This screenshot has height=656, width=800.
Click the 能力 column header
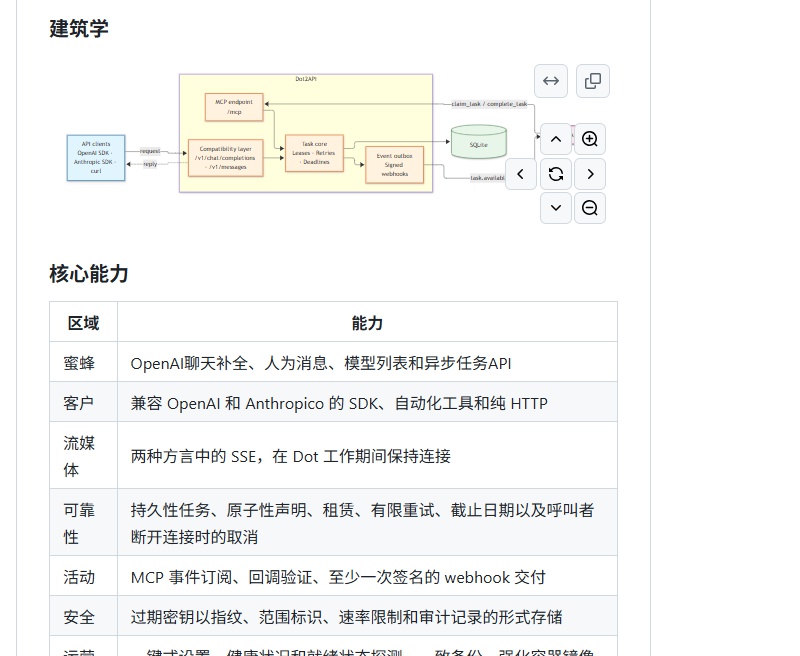(367, 322)
